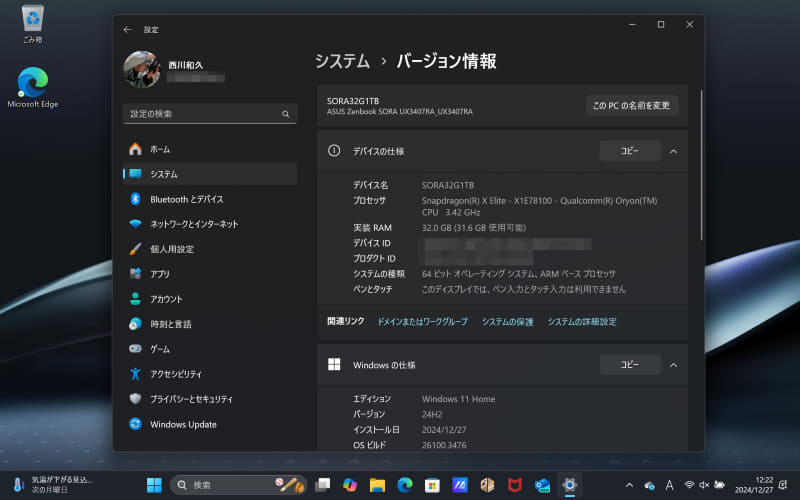The image size is (800, 500).
Task: Go back with the Settings back arrow
Action: (x=128, y=30)
